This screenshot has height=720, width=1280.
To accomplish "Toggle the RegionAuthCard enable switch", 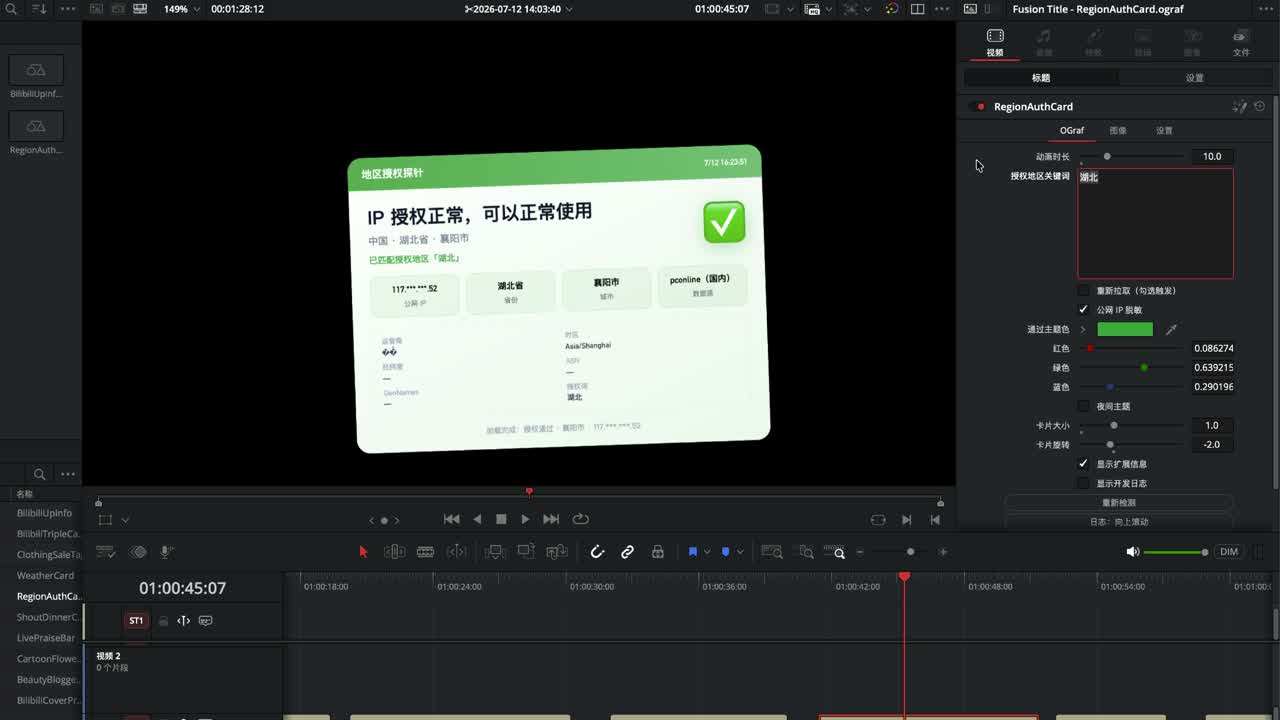I will coord(977,107).
